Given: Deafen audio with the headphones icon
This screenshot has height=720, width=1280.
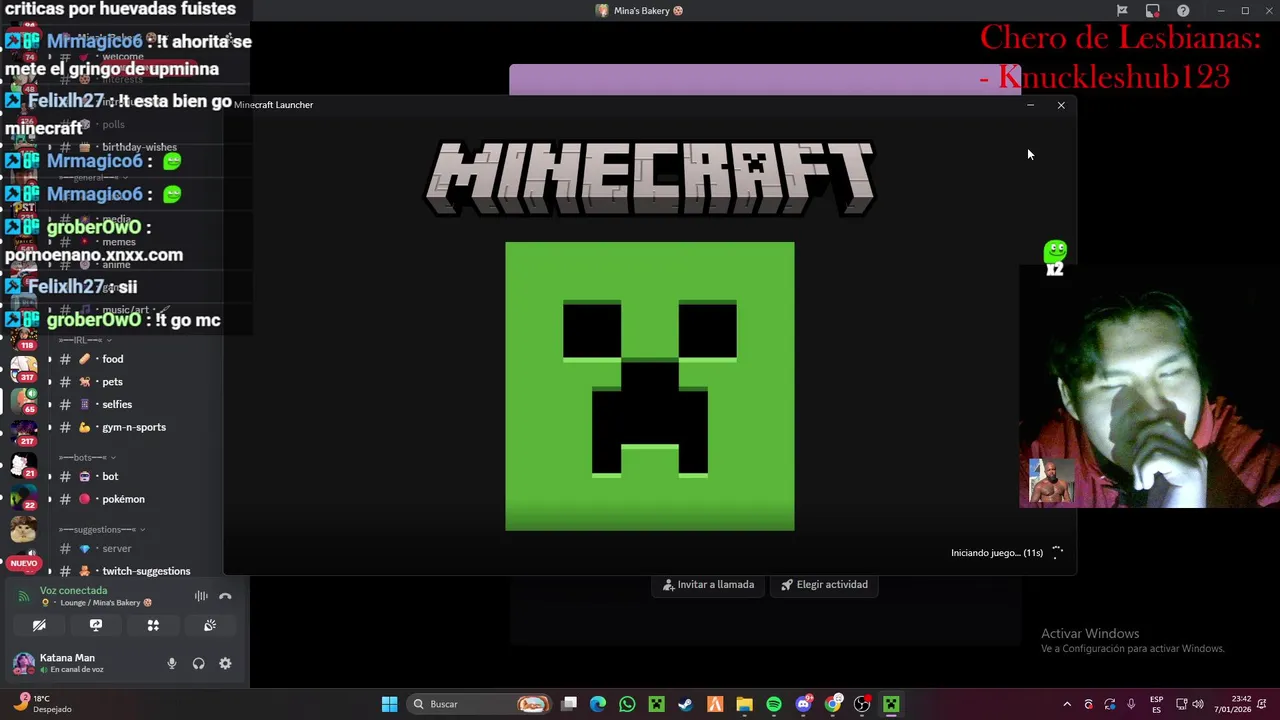Looking at the screenshot, I should coord(198,663).
